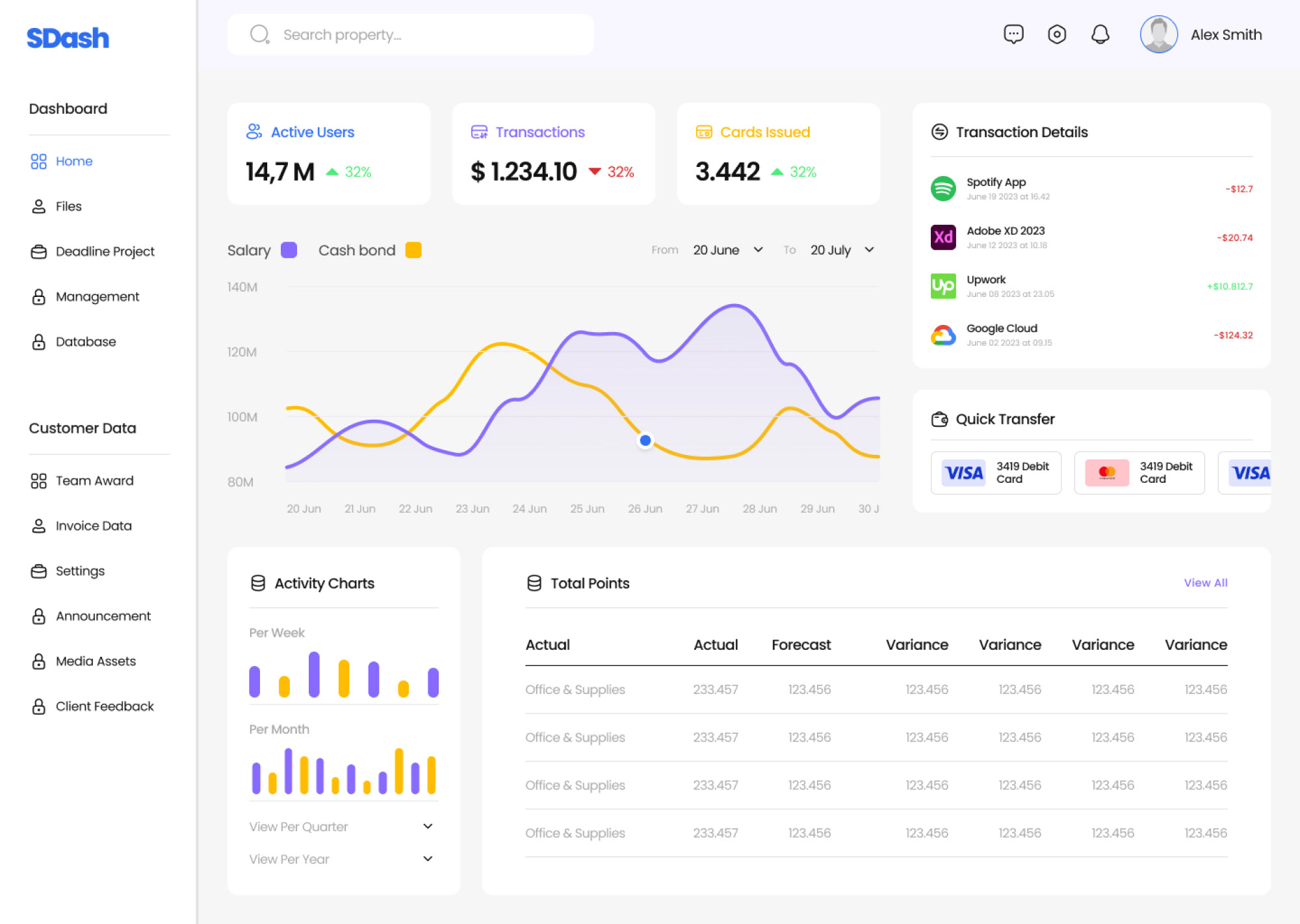Click the Adobe XD transaction icon
Viewport: 1300px width, 924px height.
pyautogui.click(x=942, y=237)
